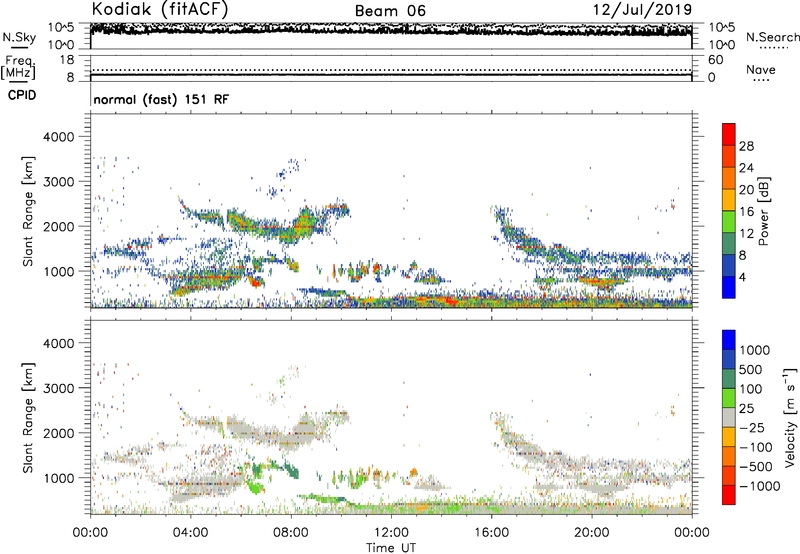Image resolution: width=800 pixels, height=554 pixels.
Task: Click the '28' tick on Power color bar
Action: coord(746,146)
